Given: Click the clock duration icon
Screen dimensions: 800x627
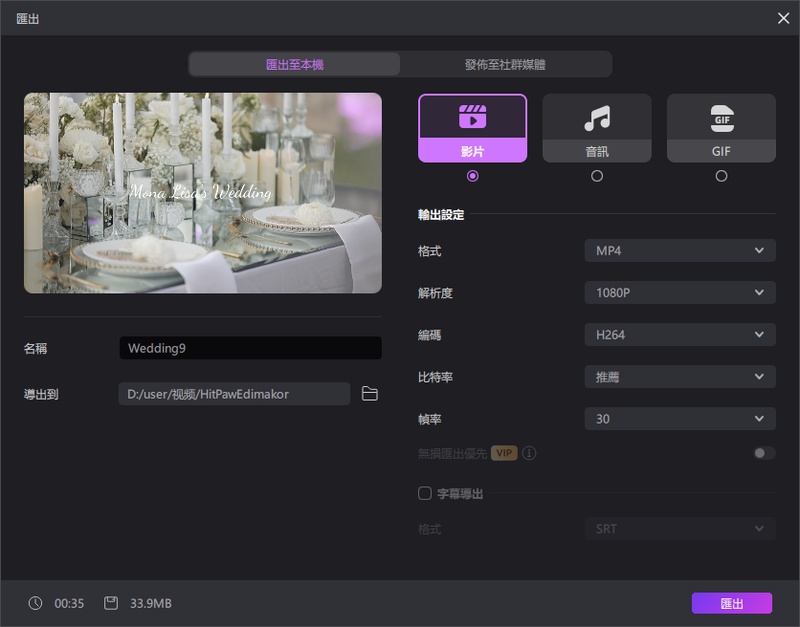Looking at the screenshot, I should pyautogui.click(x=35, y=603).
